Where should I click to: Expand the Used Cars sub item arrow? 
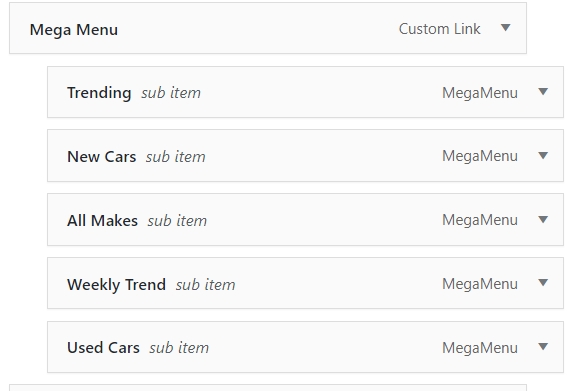pyautogui.click(x=543, y=346)
